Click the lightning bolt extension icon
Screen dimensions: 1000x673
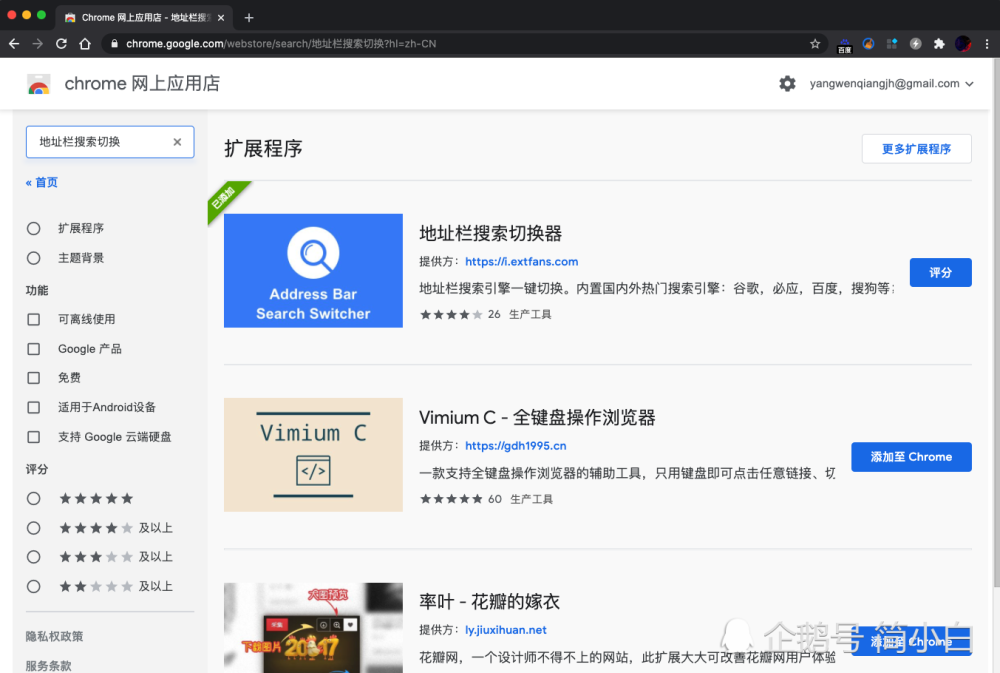(915, 44)
